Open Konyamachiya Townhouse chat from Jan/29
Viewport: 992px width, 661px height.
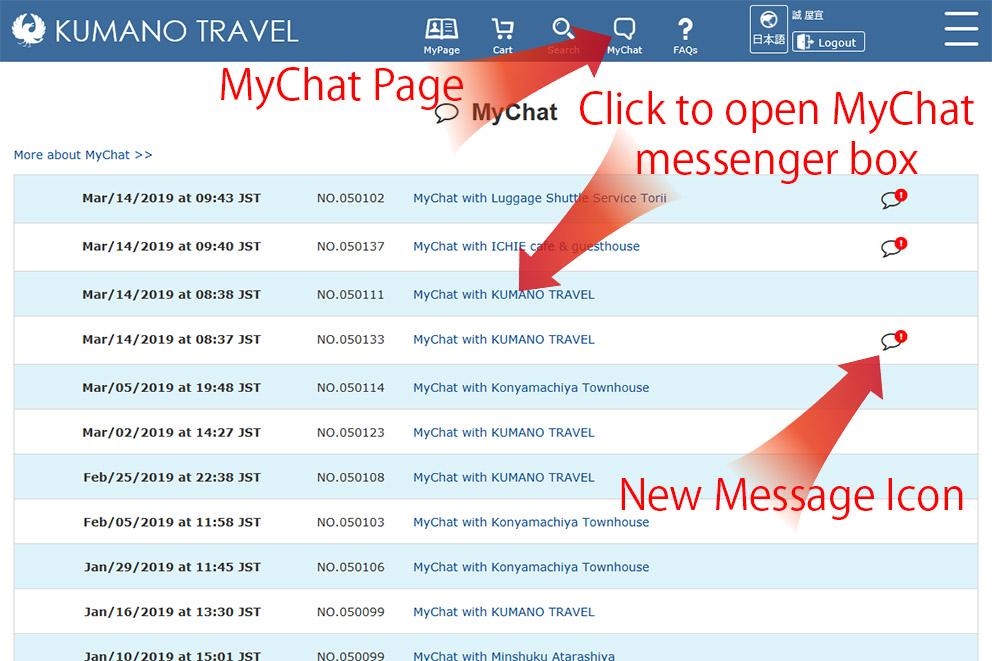pyautogui.click(x=531, y=567)
